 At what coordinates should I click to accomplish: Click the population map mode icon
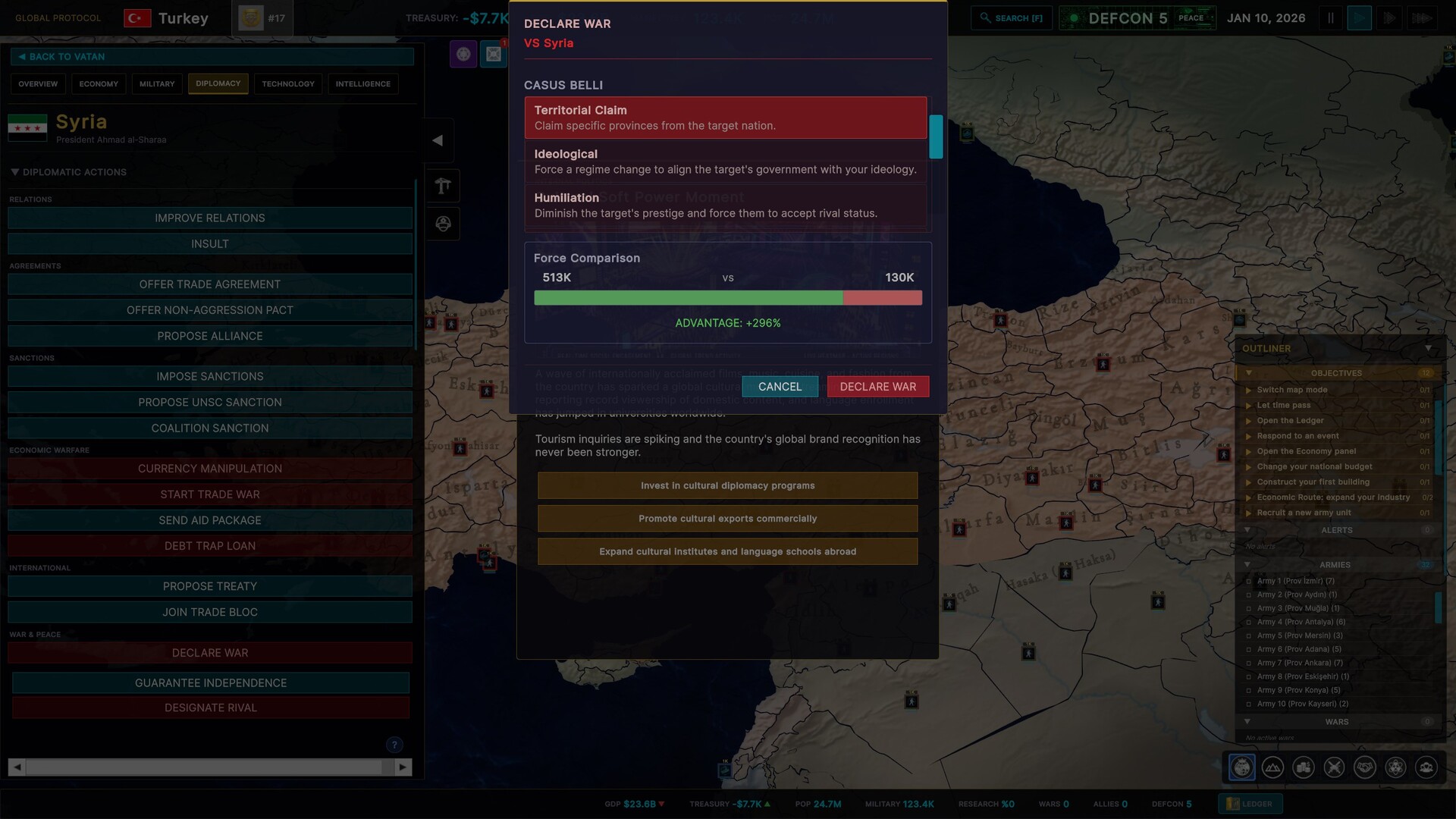[x=1426, y=767]
